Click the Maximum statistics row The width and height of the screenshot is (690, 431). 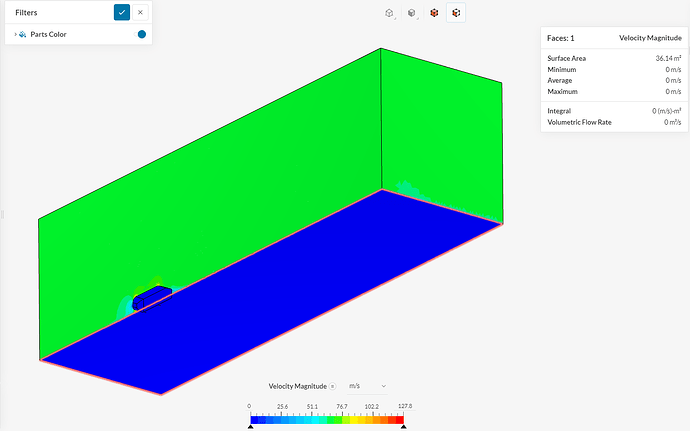[614, 92]
